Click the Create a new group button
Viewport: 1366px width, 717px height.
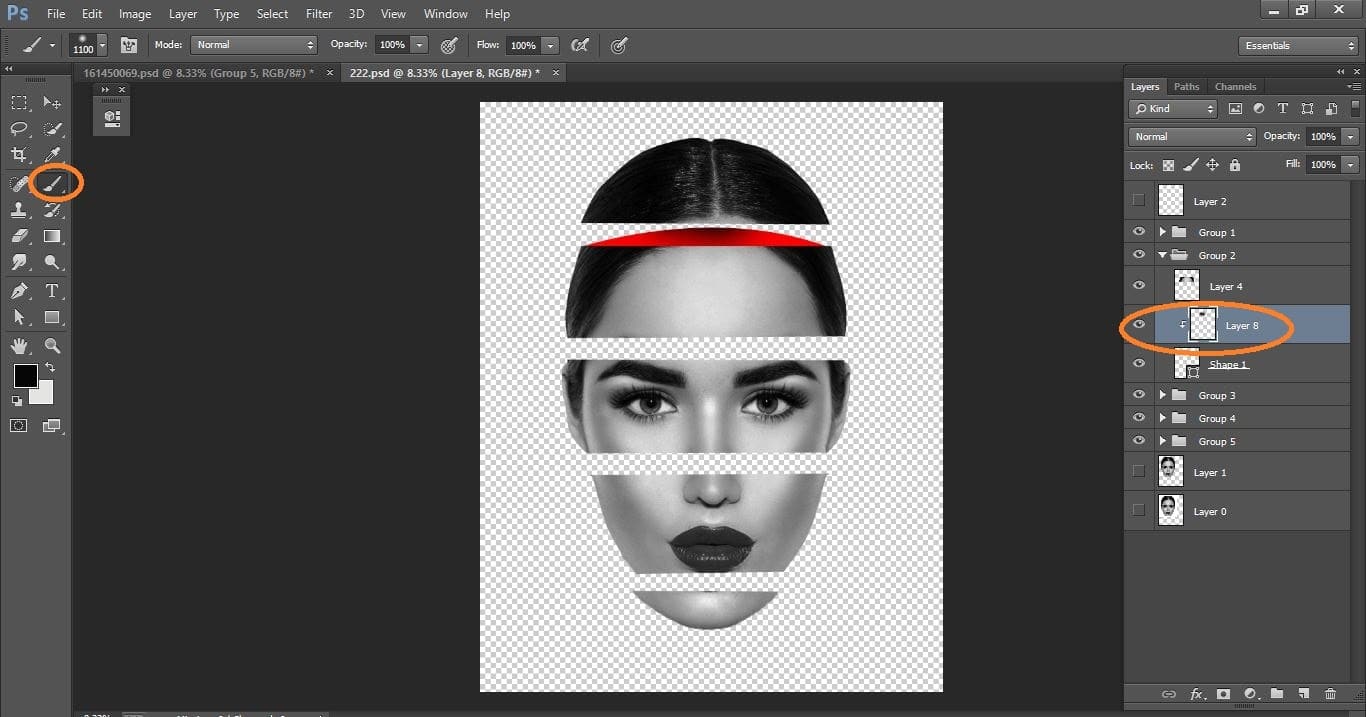[1279, 694]
